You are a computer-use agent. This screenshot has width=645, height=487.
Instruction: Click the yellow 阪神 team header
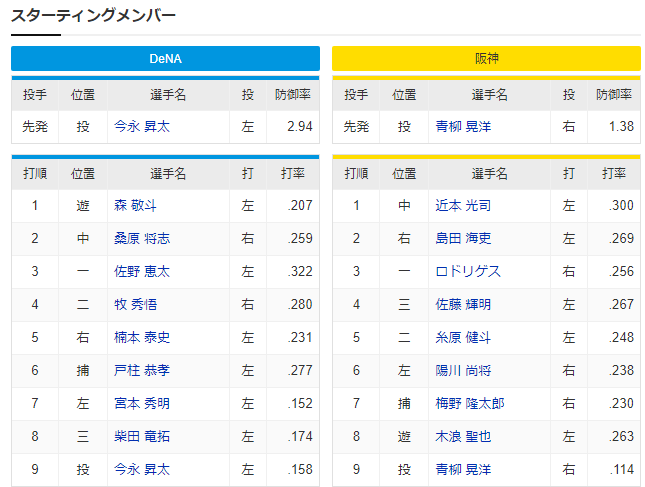[x=486, y=58]
